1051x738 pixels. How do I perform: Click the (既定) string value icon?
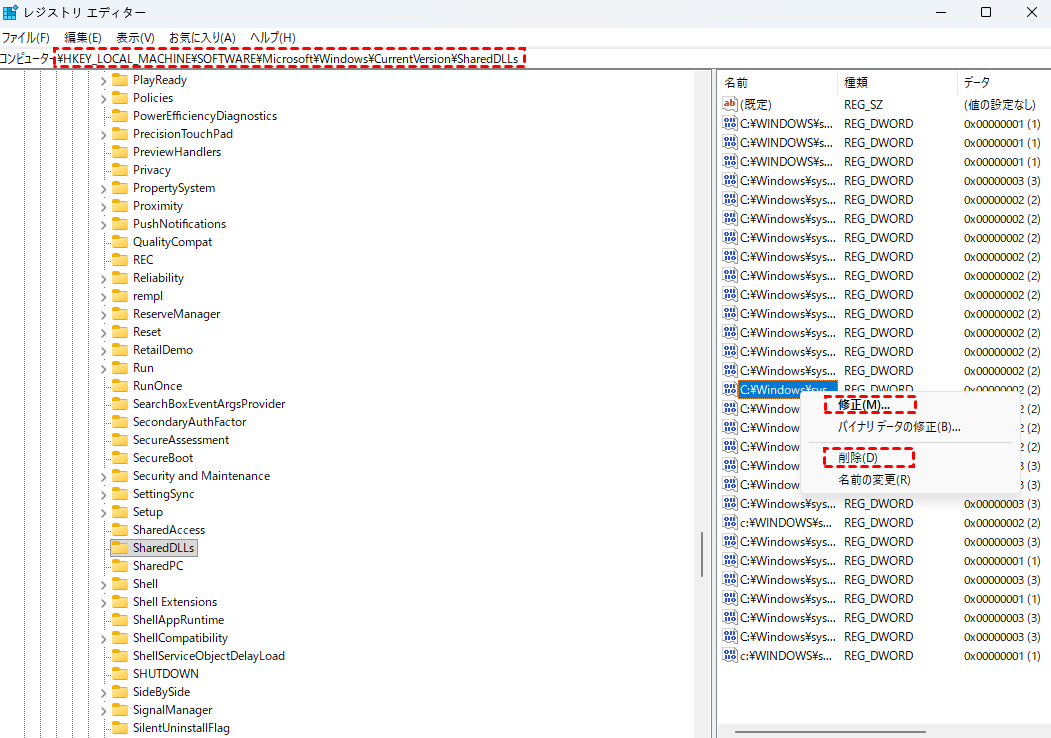tap(729, 104)
